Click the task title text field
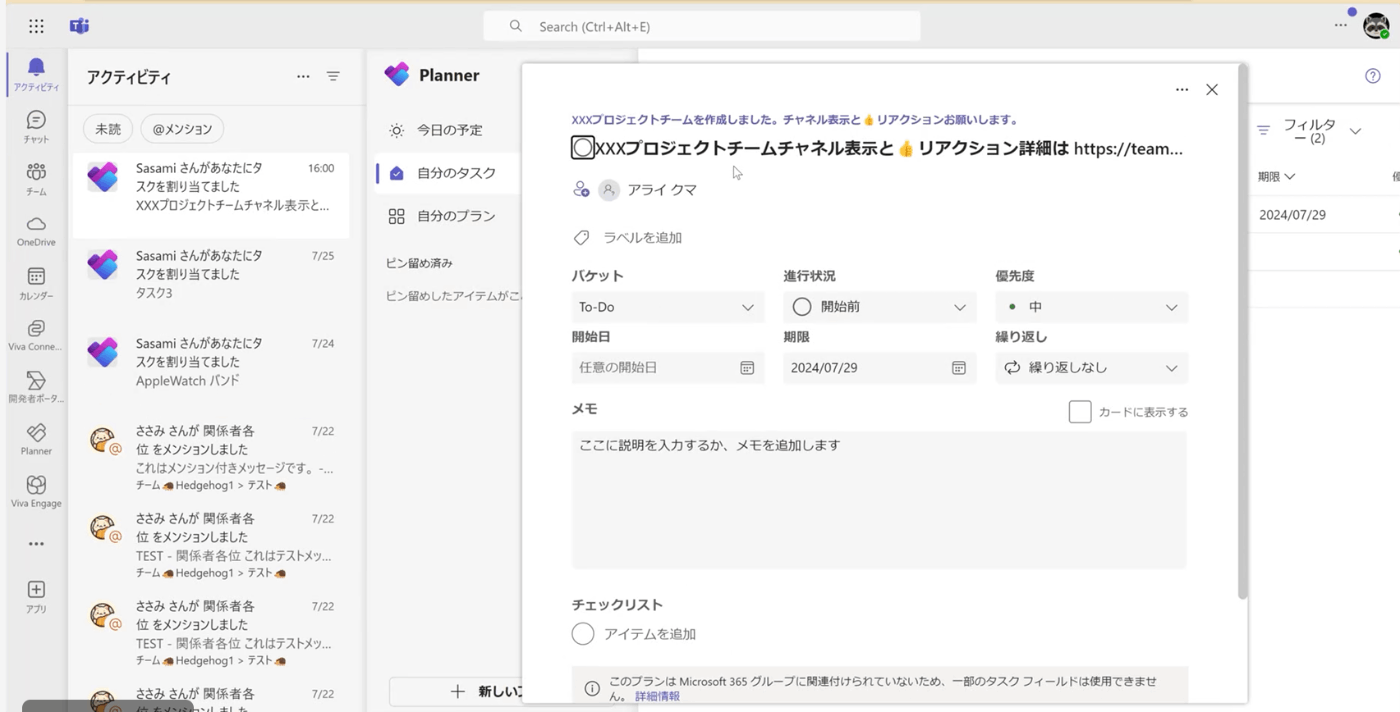Image resolution: width=1400 pixels, height=712 pixels. point(890,148)
